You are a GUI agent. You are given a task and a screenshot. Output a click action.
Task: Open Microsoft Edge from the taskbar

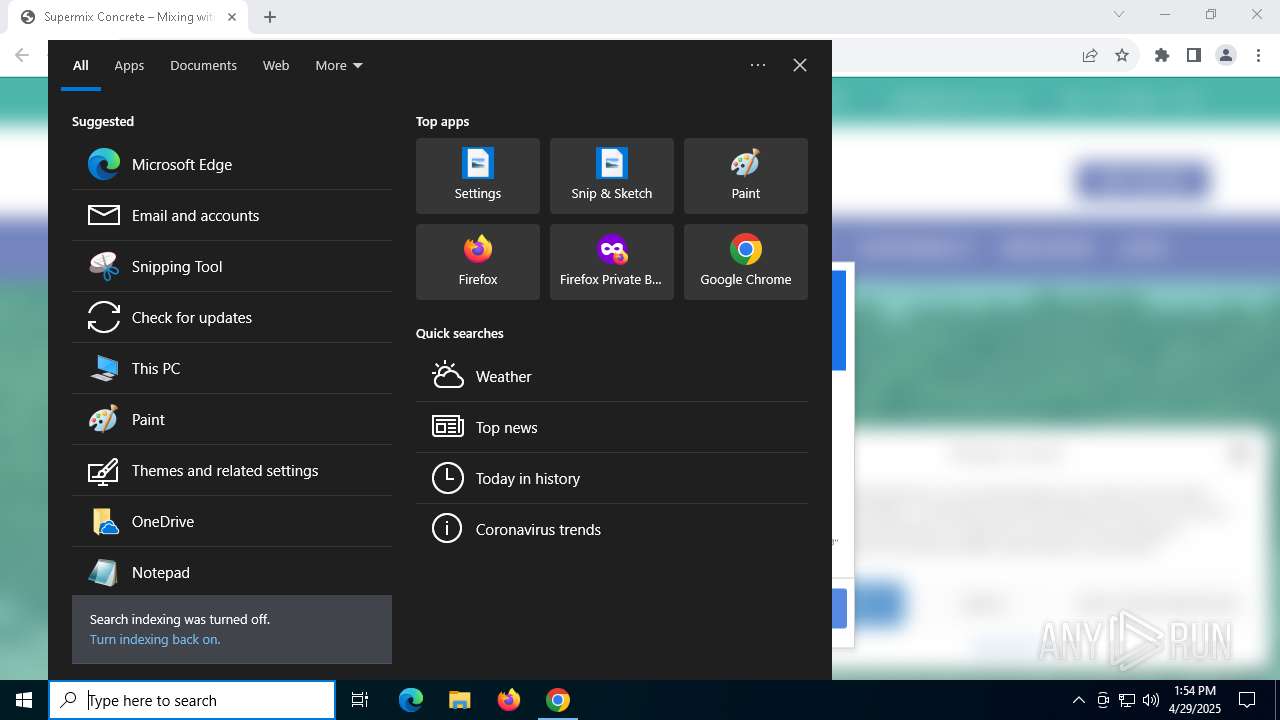411,700
